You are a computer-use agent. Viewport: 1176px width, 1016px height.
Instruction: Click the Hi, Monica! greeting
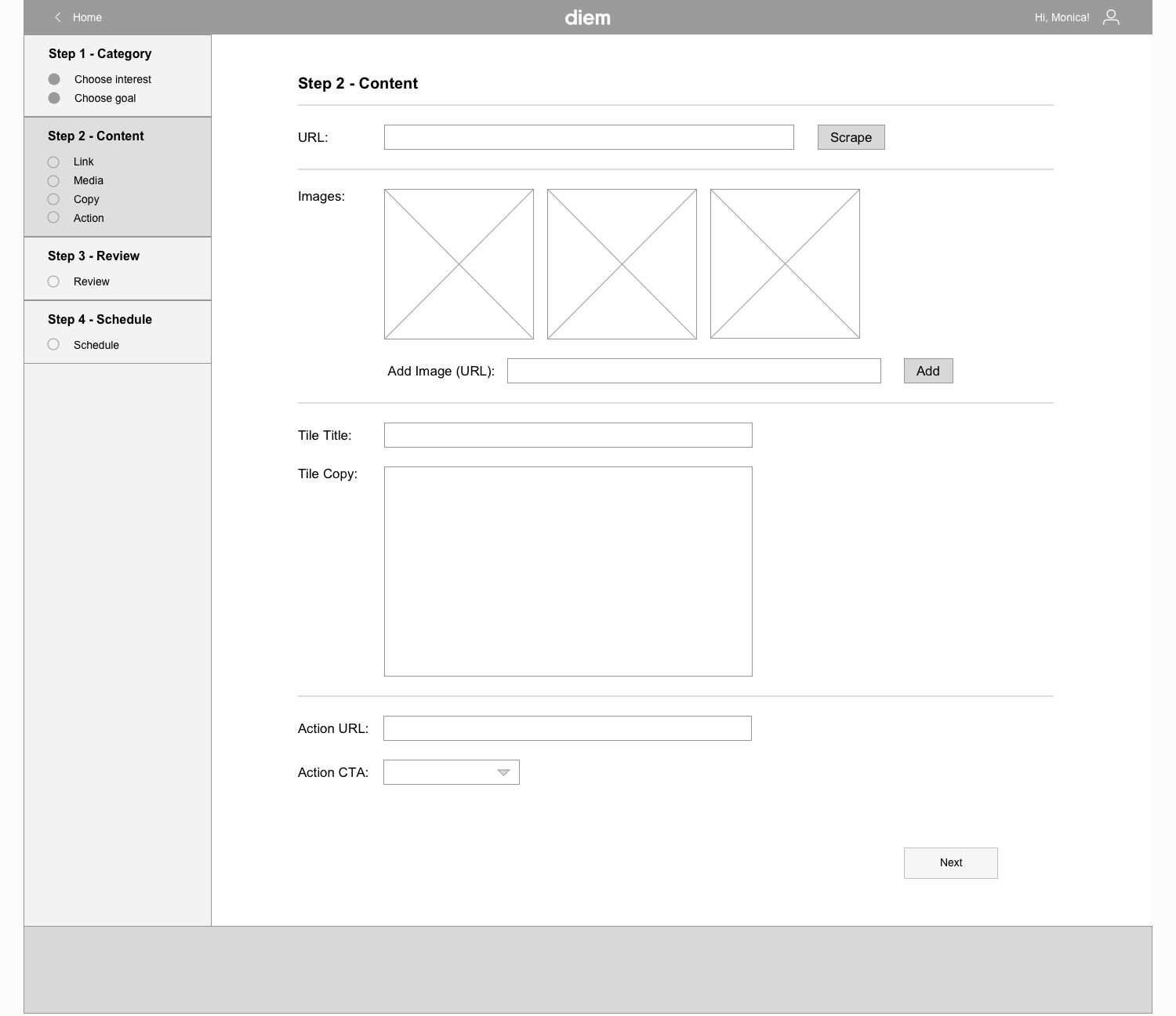1062,17
